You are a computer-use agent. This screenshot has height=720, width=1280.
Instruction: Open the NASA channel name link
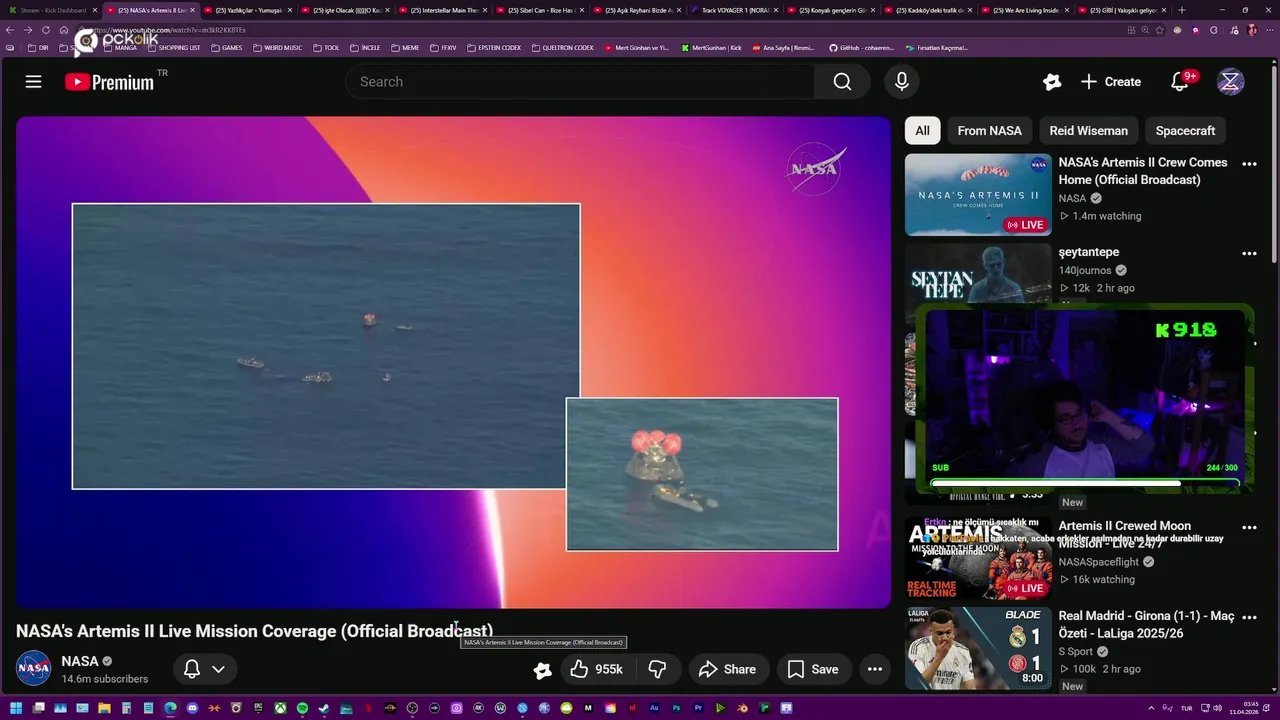pyautogui.click(x=80, y=661)
